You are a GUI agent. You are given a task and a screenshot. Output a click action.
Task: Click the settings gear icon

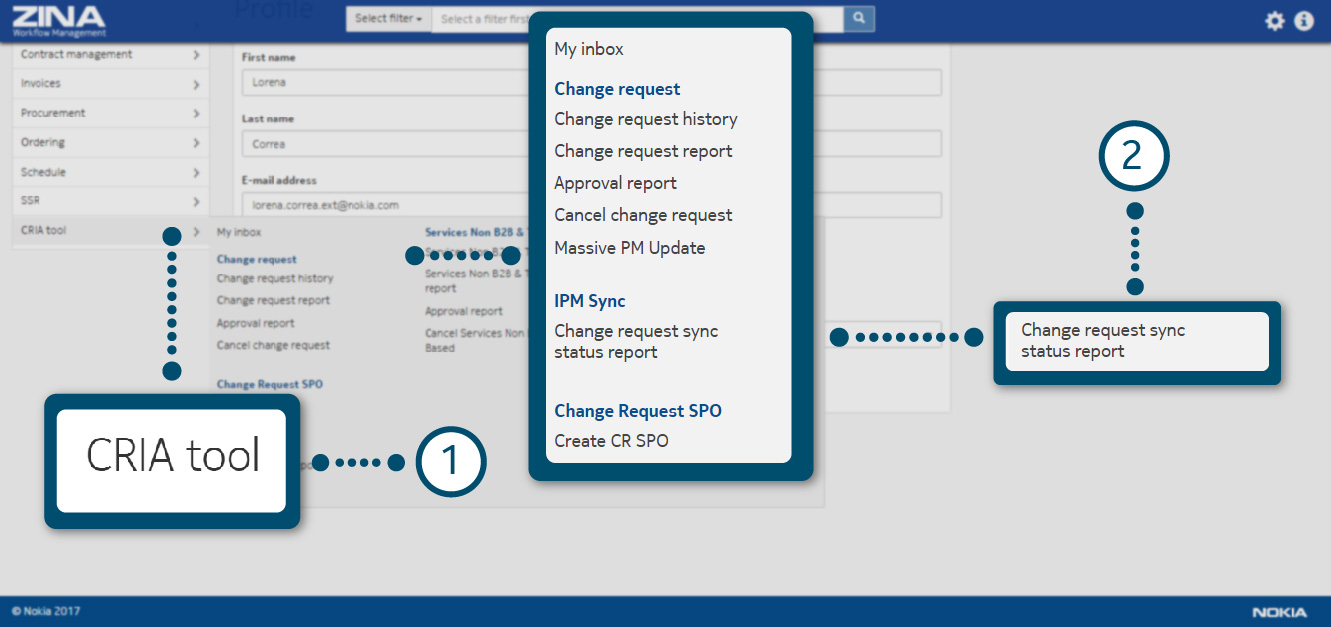pos(1274,21)
